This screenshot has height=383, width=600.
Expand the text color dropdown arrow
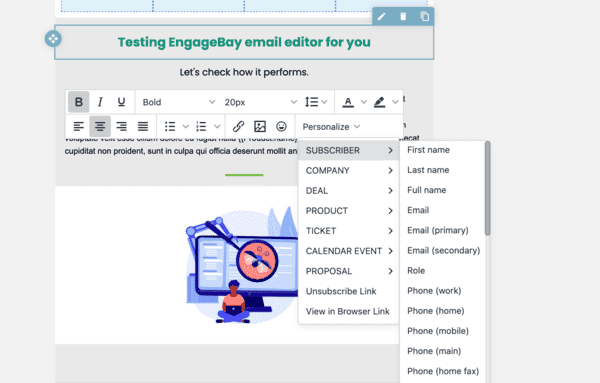click(x=364, y=102)
